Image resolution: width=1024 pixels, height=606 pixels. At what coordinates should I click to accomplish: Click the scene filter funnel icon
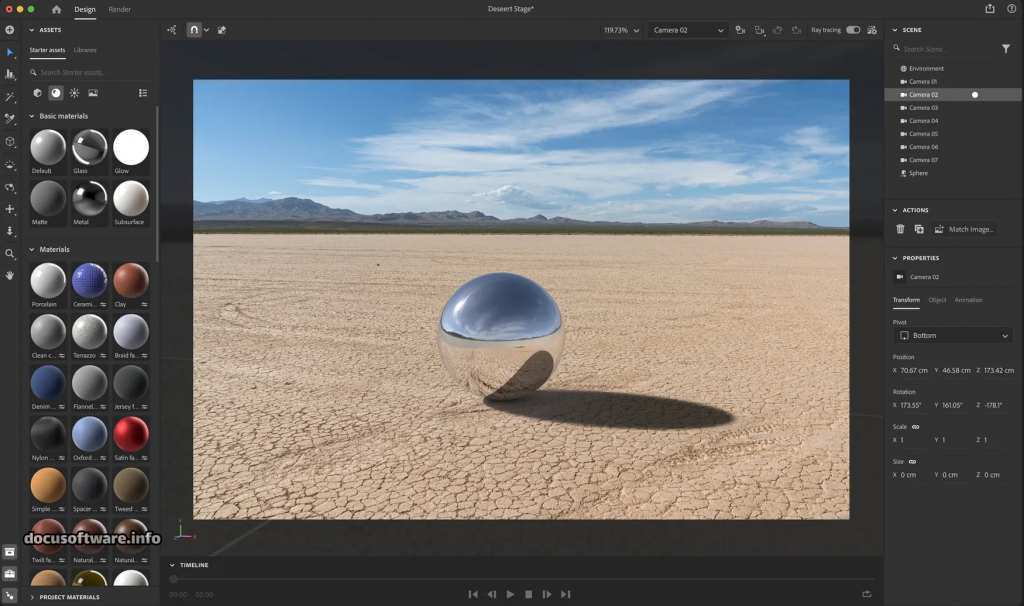[1006, 48]
